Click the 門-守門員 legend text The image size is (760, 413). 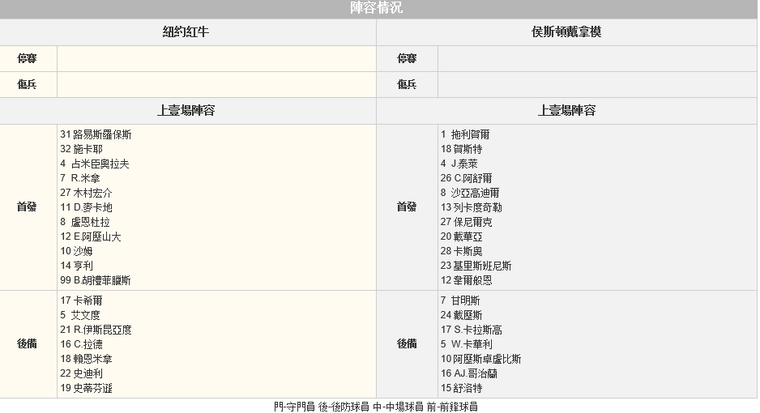(x=294, y=407)
